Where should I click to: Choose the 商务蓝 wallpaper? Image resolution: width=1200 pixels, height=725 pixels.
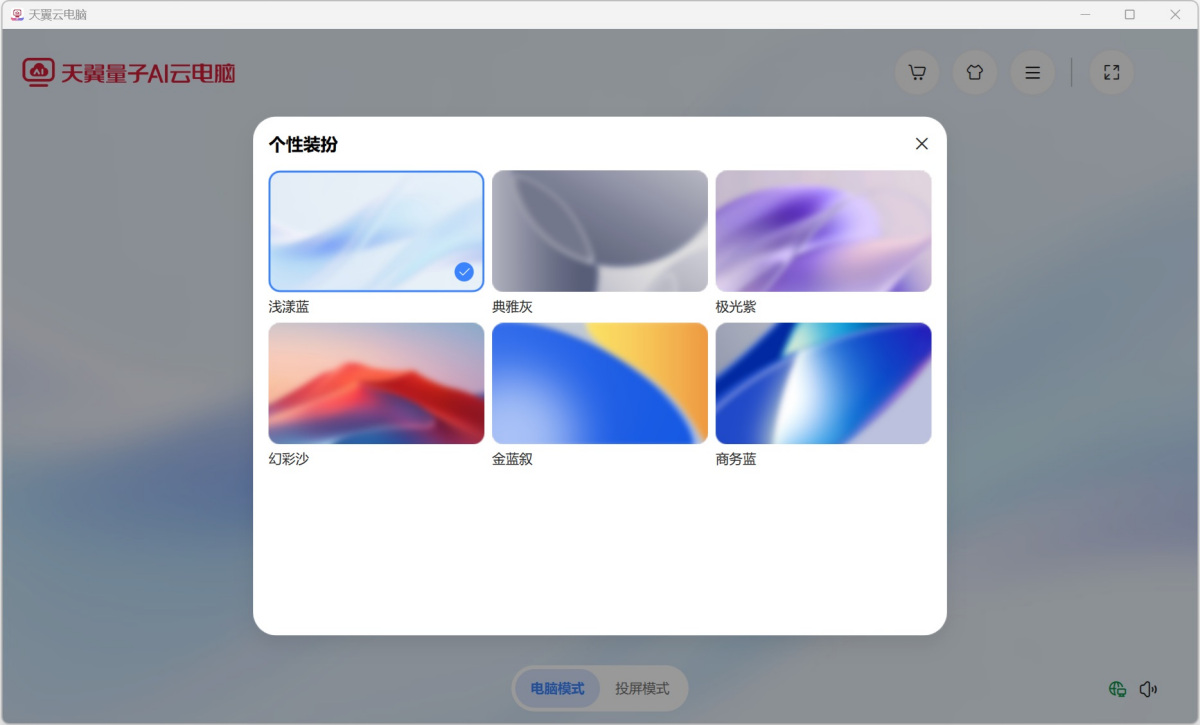point(823,383)
